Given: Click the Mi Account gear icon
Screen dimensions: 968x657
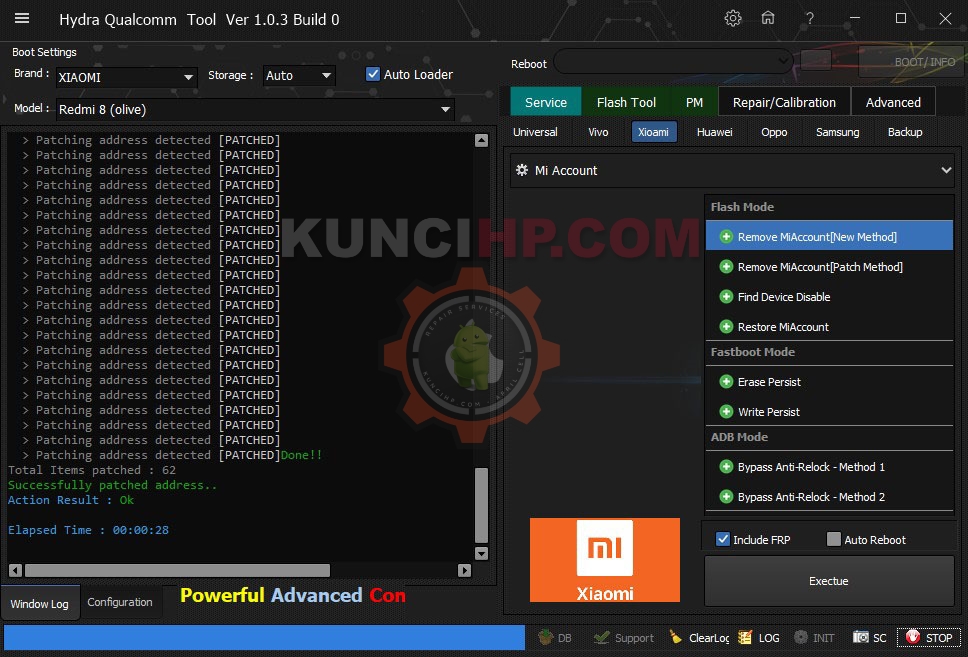Looking at the screenshot, I should [522, 170].
